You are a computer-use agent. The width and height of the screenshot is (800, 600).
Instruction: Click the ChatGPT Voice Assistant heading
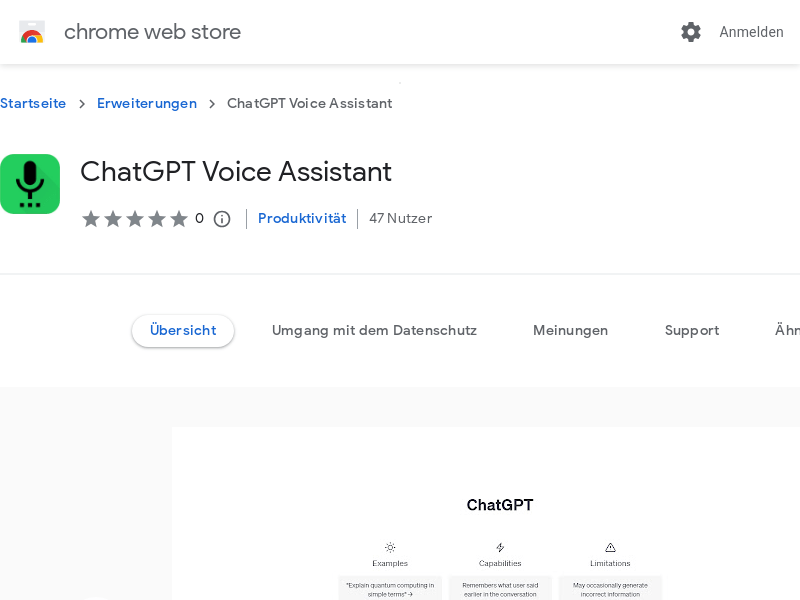(x=236, y=171)
